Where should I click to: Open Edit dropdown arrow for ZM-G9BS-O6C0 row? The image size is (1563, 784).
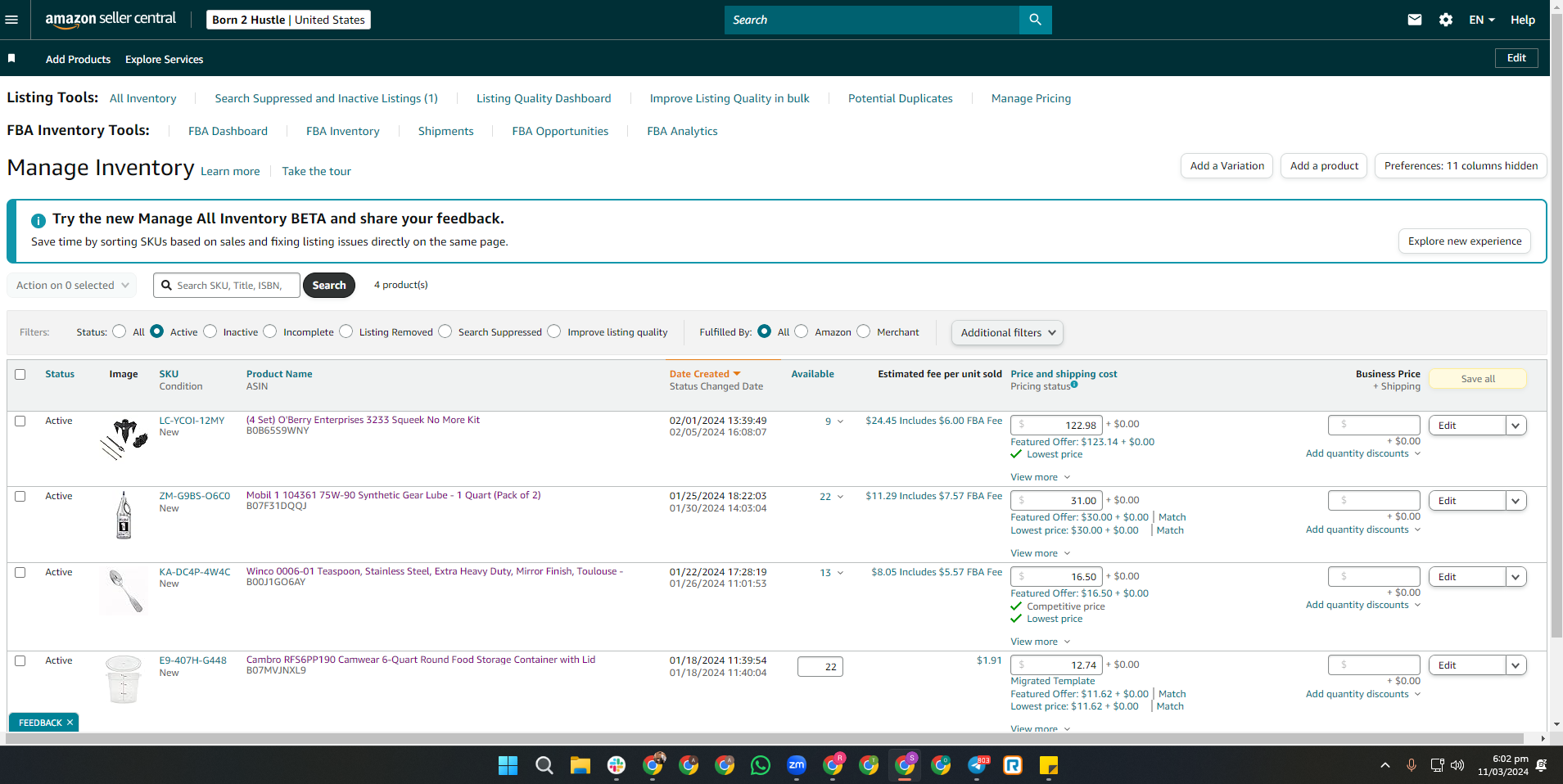(x=1516, y=501)
